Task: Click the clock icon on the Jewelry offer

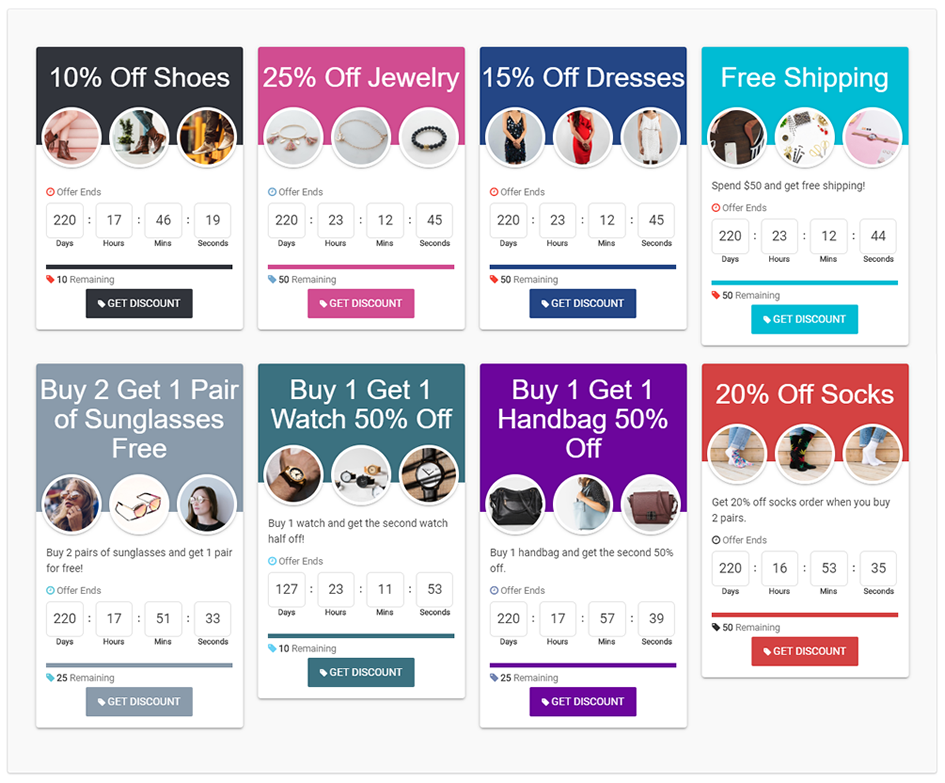Action: (273, 192)
